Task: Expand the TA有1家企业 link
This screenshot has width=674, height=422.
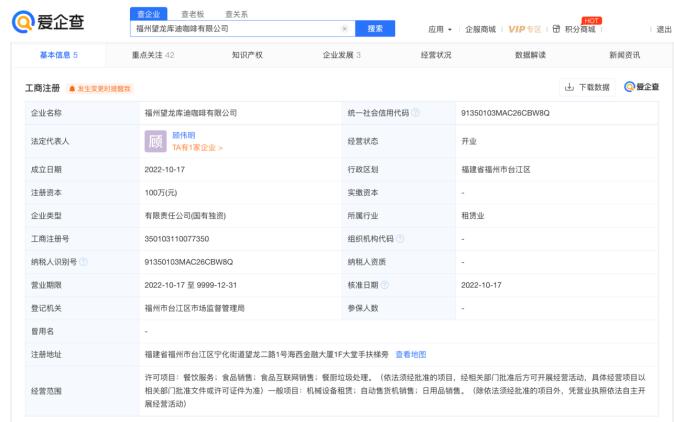Action: (197, 148)
